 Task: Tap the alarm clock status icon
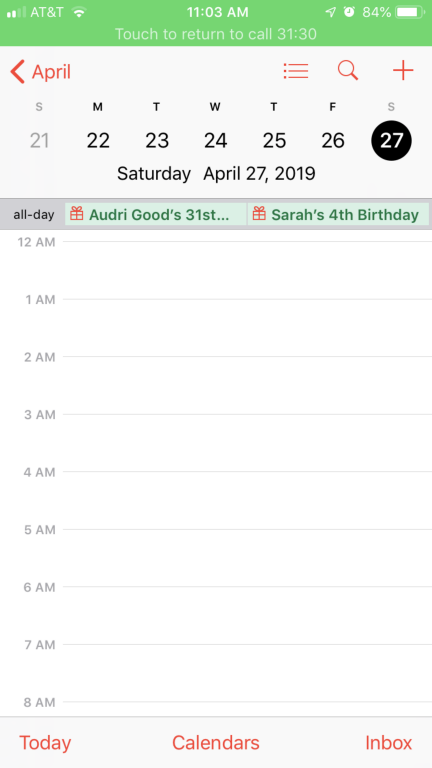(349, 12)
